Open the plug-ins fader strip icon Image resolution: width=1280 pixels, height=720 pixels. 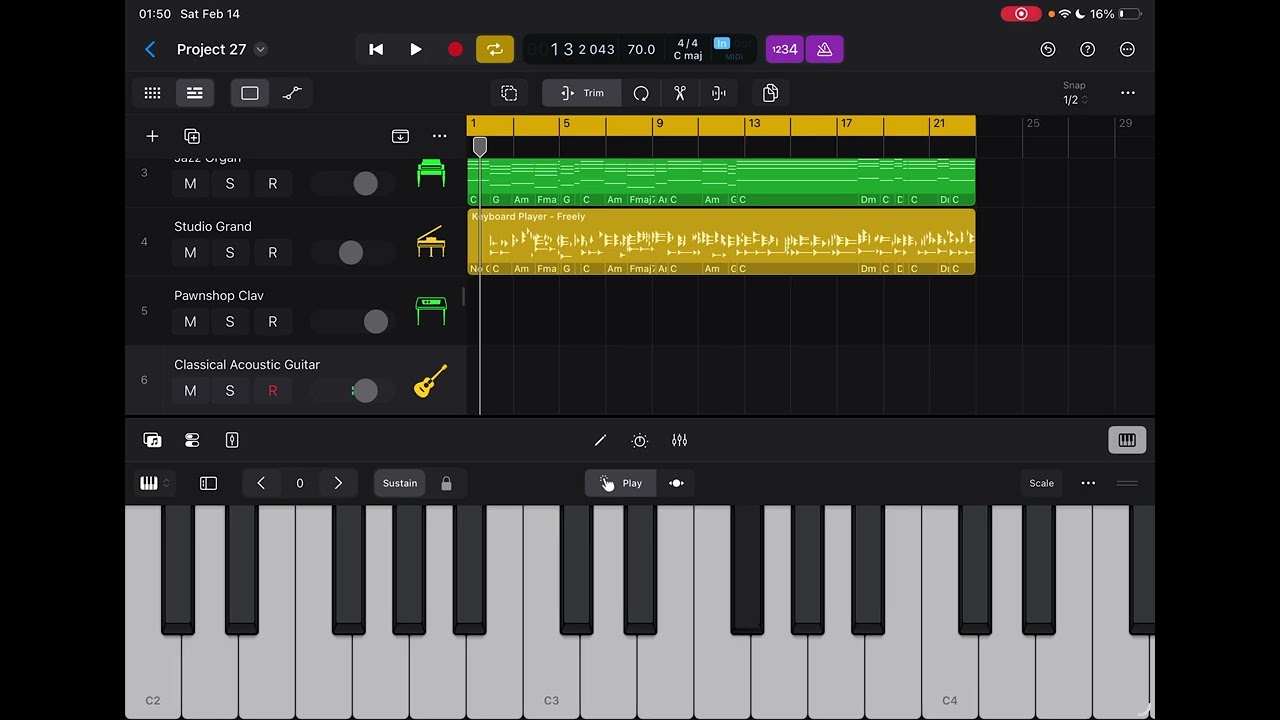coord(192,440)
